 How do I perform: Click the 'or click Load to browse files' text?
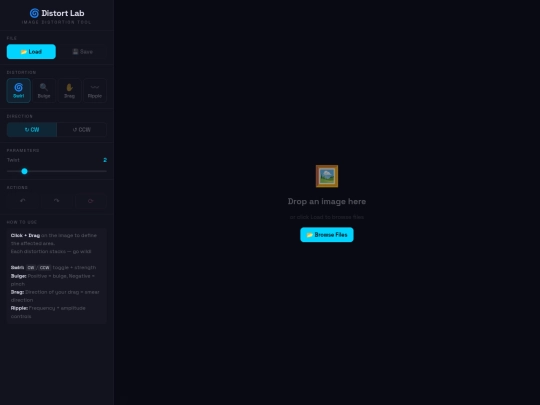(327, 217)
